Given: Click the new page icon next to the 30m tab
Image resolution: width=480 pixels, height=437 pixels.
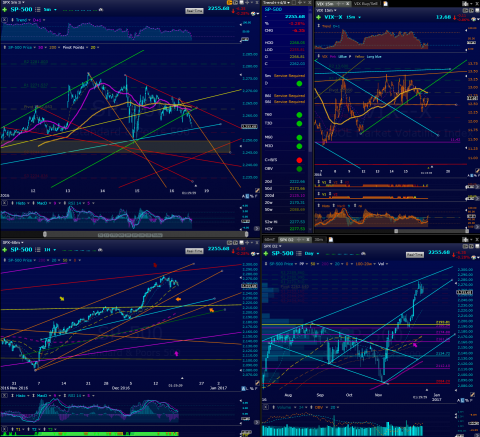Looking at the screenshot, I should 331,239.
